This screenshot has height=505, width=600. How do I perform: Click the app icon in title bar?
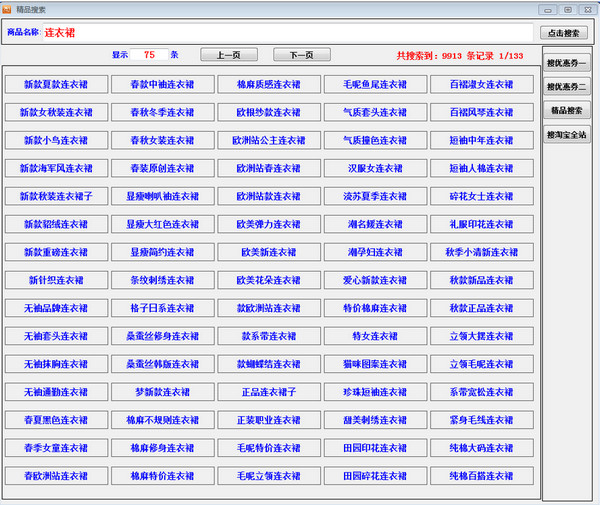[7, 9]
